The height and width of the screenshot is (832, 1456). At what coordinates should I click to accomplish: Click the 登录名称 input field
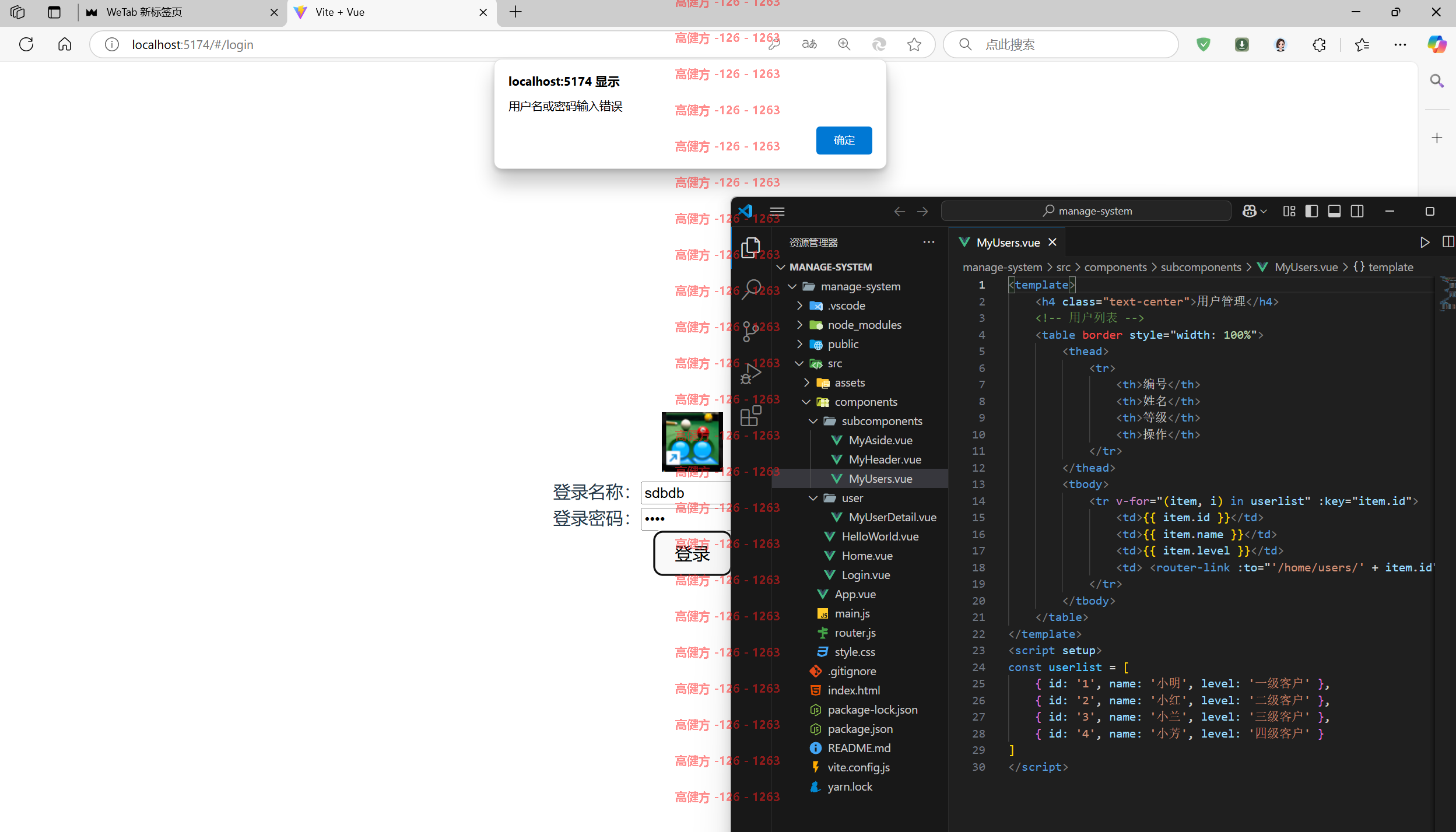click(x=686, y=493)
